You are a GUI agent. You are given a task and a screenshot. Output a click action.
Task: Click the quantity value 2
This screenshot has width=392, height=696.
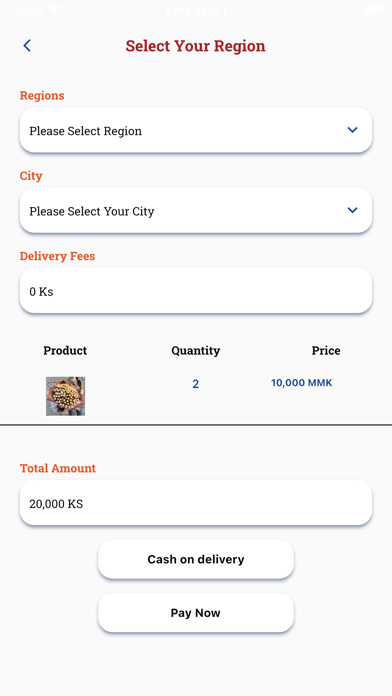coord(195,384)
